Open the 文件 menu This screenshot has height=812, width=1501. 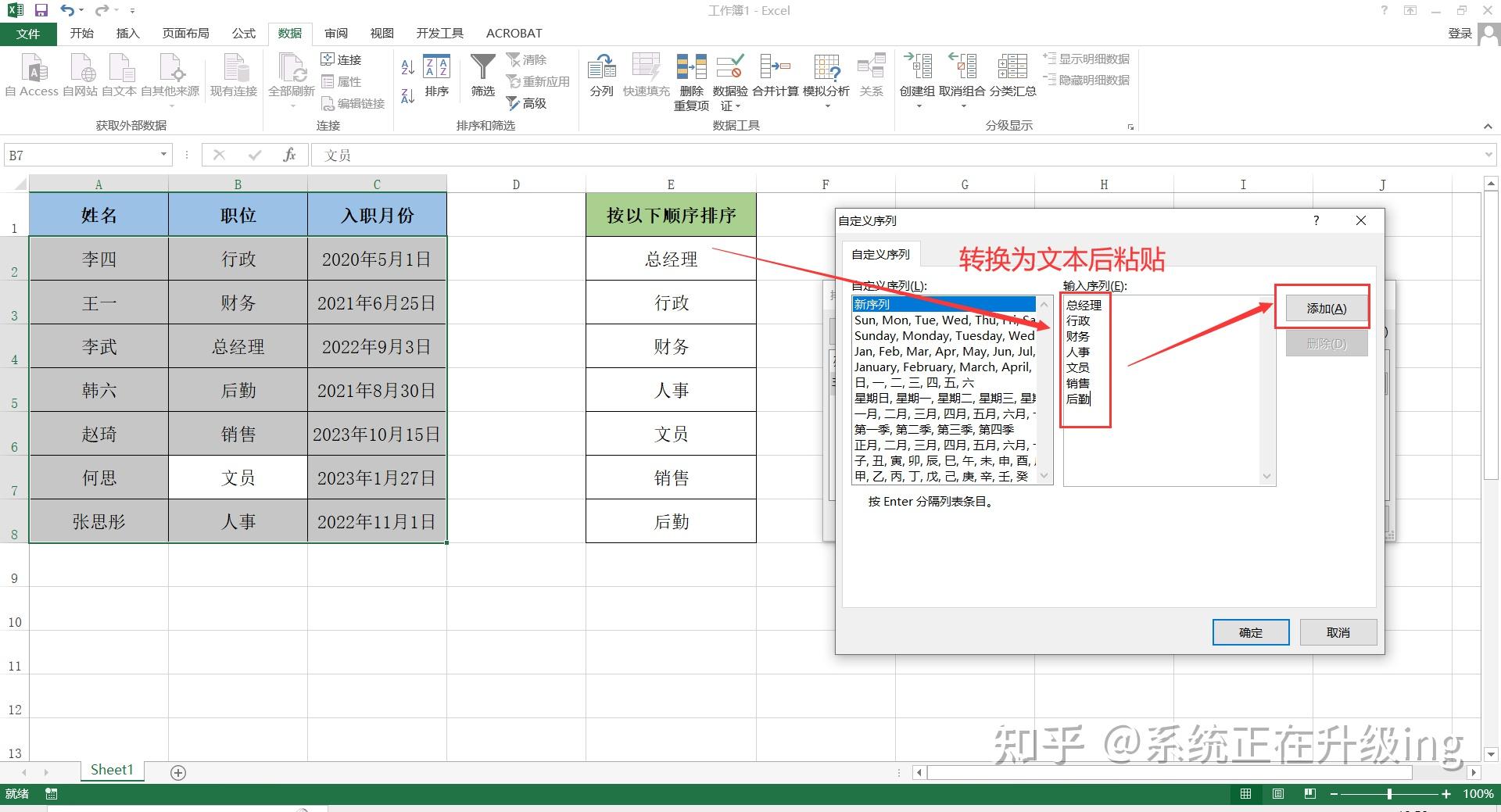click(x=28, y=34)
